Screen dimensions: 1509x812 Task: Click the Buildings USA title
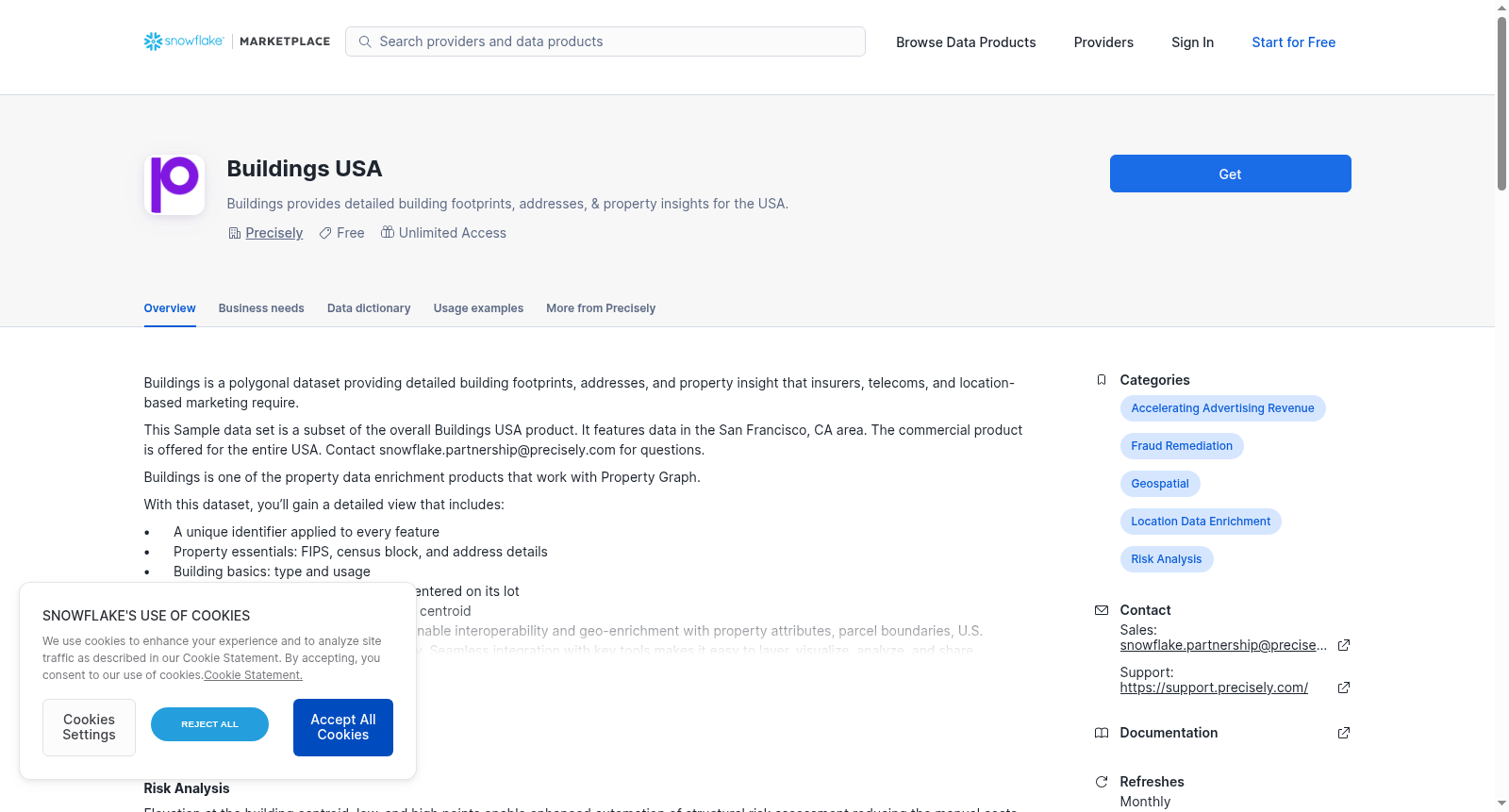coord(305,169)
